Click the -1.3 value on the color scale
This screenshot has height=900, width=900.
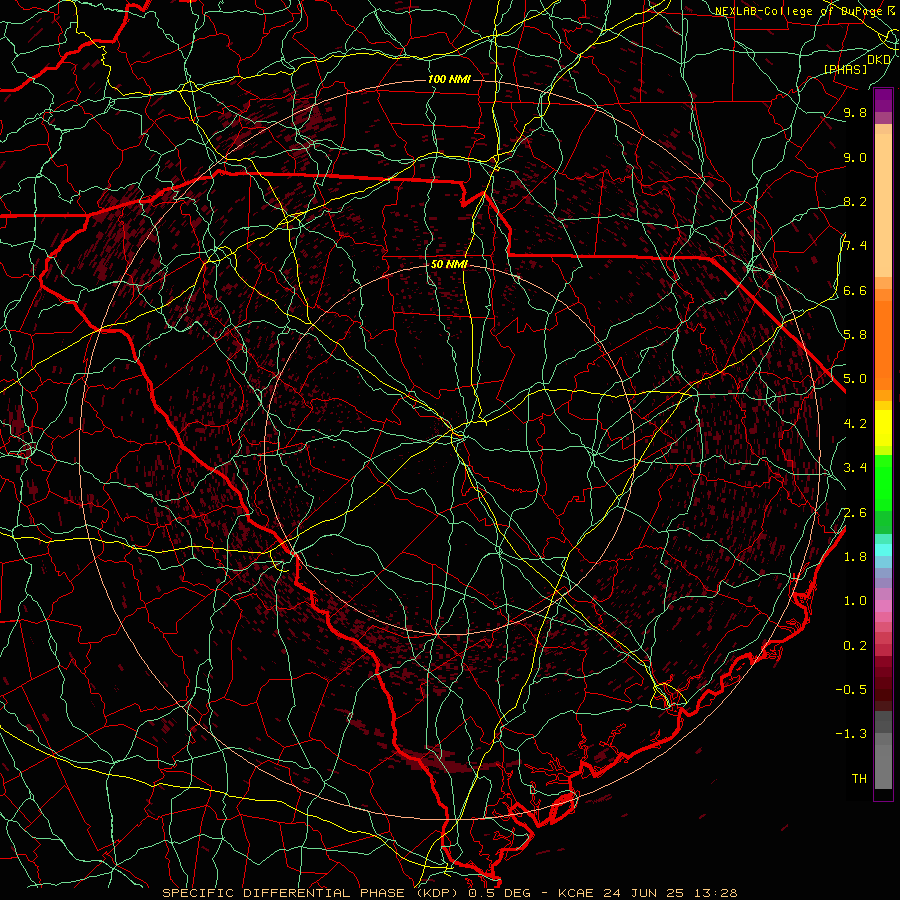pos(851,734)
